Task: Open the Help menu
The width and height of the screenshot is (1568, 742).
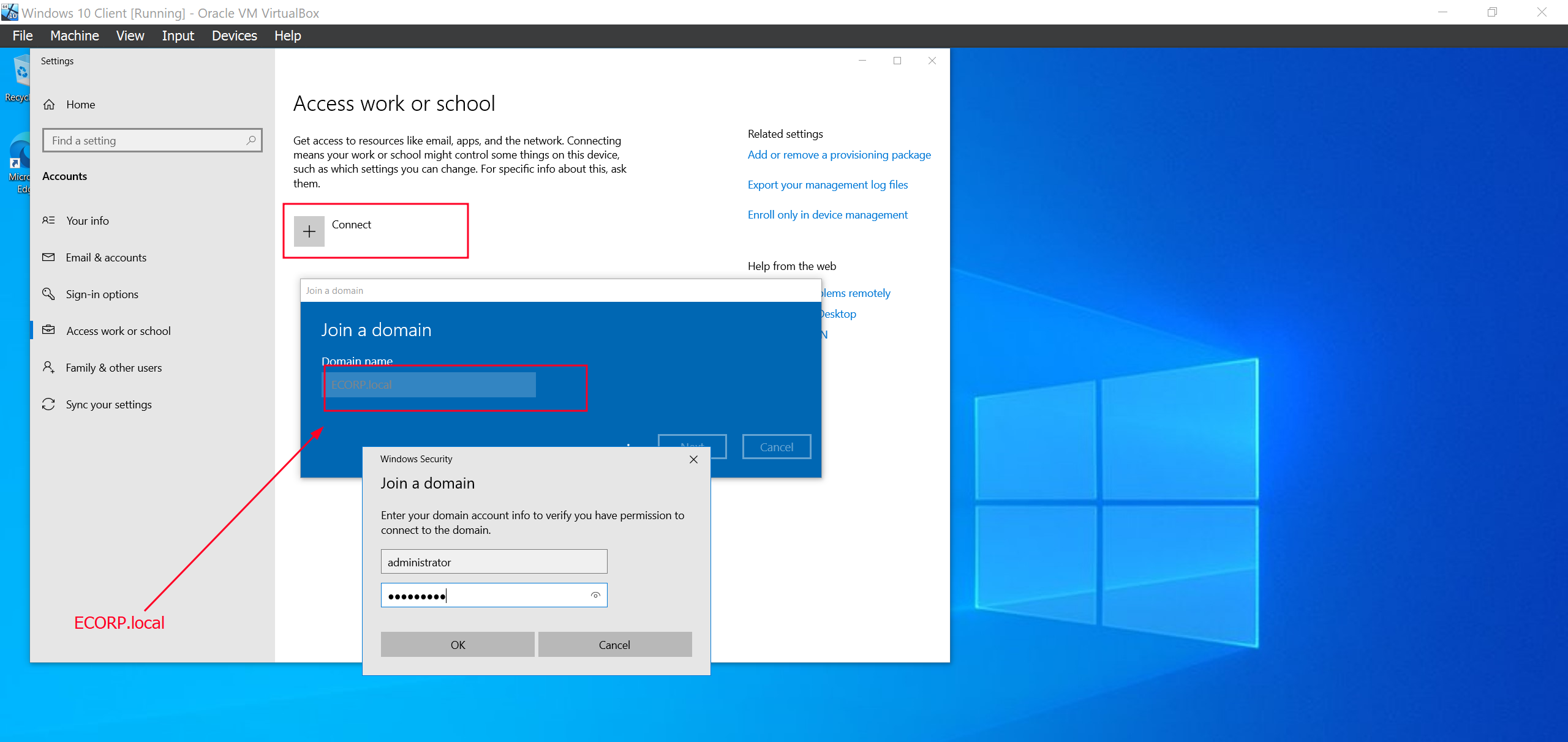Action: coord(287,36)
